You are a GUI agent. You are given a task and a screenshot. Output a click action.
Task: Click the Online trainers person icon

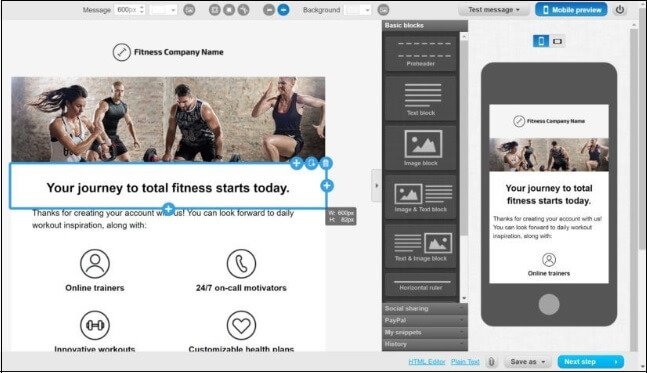point(95,263)
